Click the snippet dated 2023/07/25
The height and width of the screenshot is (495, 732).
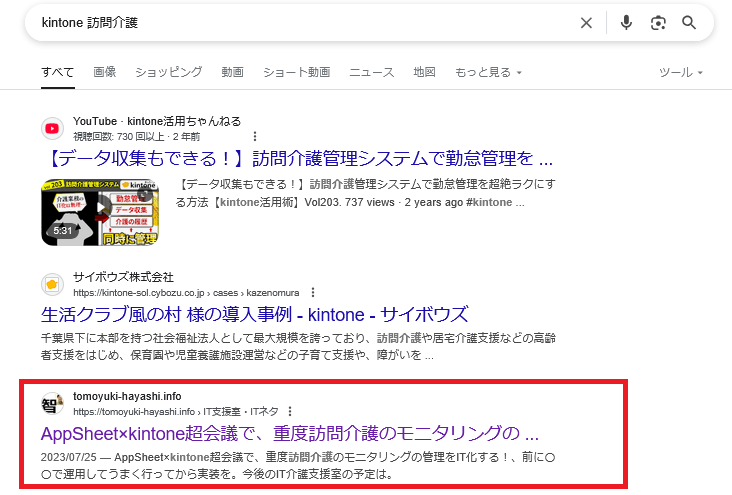click(298, 466)
